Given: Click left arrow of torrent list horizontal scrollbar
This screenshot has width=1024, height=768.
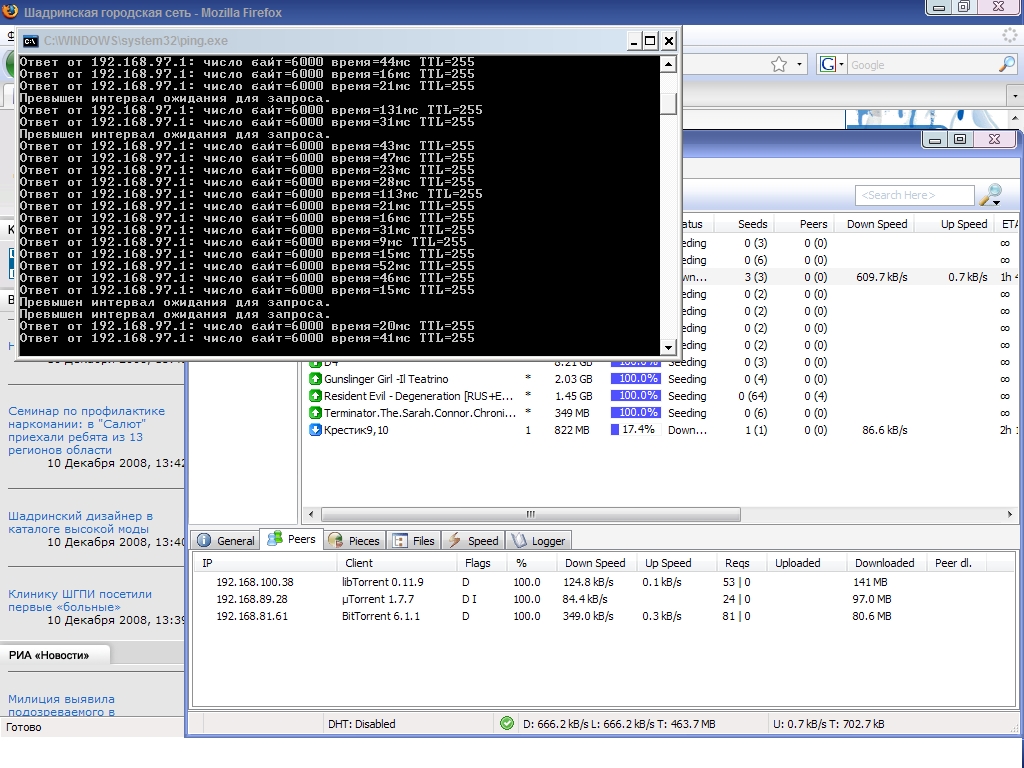Looking at the screenshot, I should (x=311, y=514).
